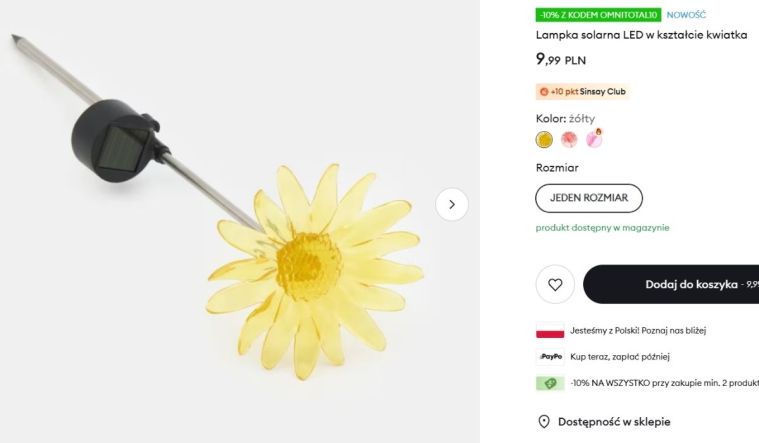Open Jesteśmy z Polski! Poznaj nas bliżej link
The width and height of the screenshot is (759, 443).
[x=638, y=331]
